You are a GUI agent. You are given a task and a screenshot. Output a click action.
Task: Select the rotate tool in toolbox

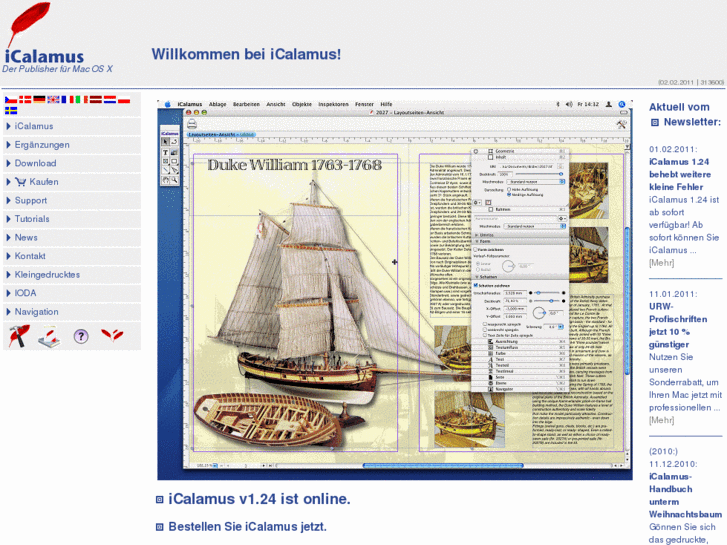174,141
